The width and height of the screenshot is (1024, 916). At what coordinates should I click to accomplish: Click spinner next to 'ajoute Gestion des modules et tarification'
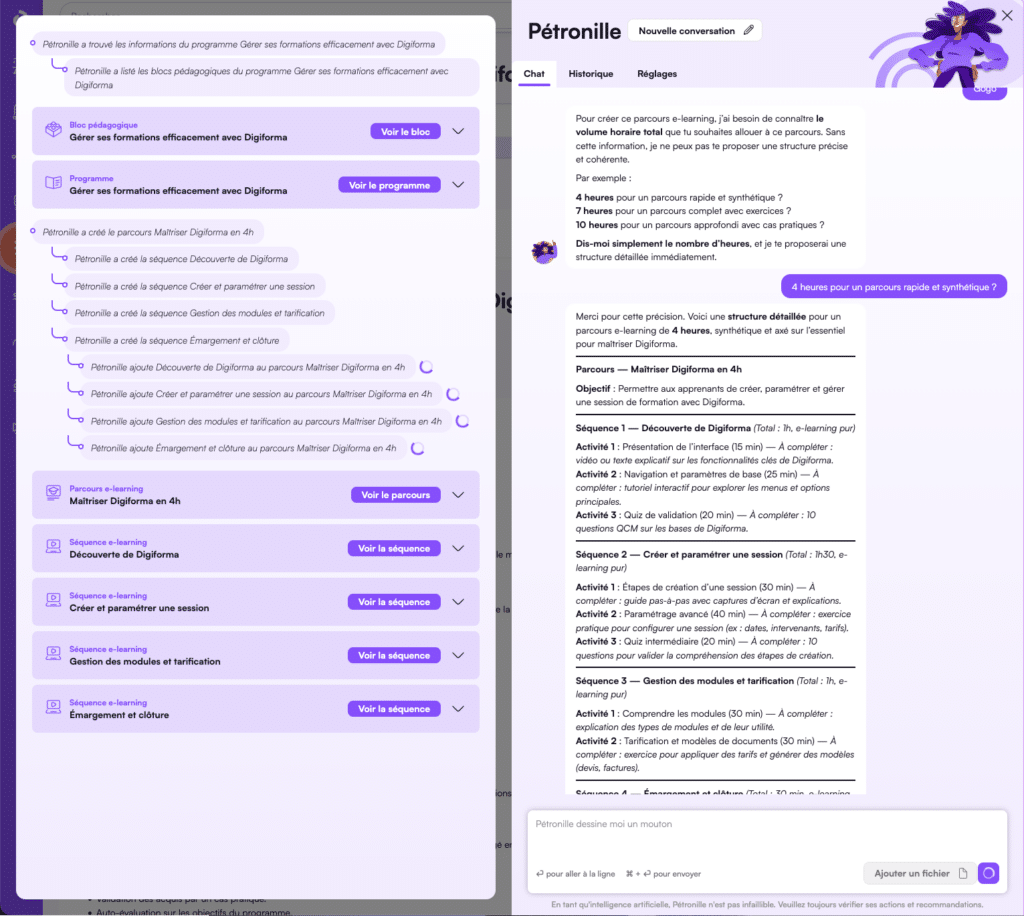[462, 421]
